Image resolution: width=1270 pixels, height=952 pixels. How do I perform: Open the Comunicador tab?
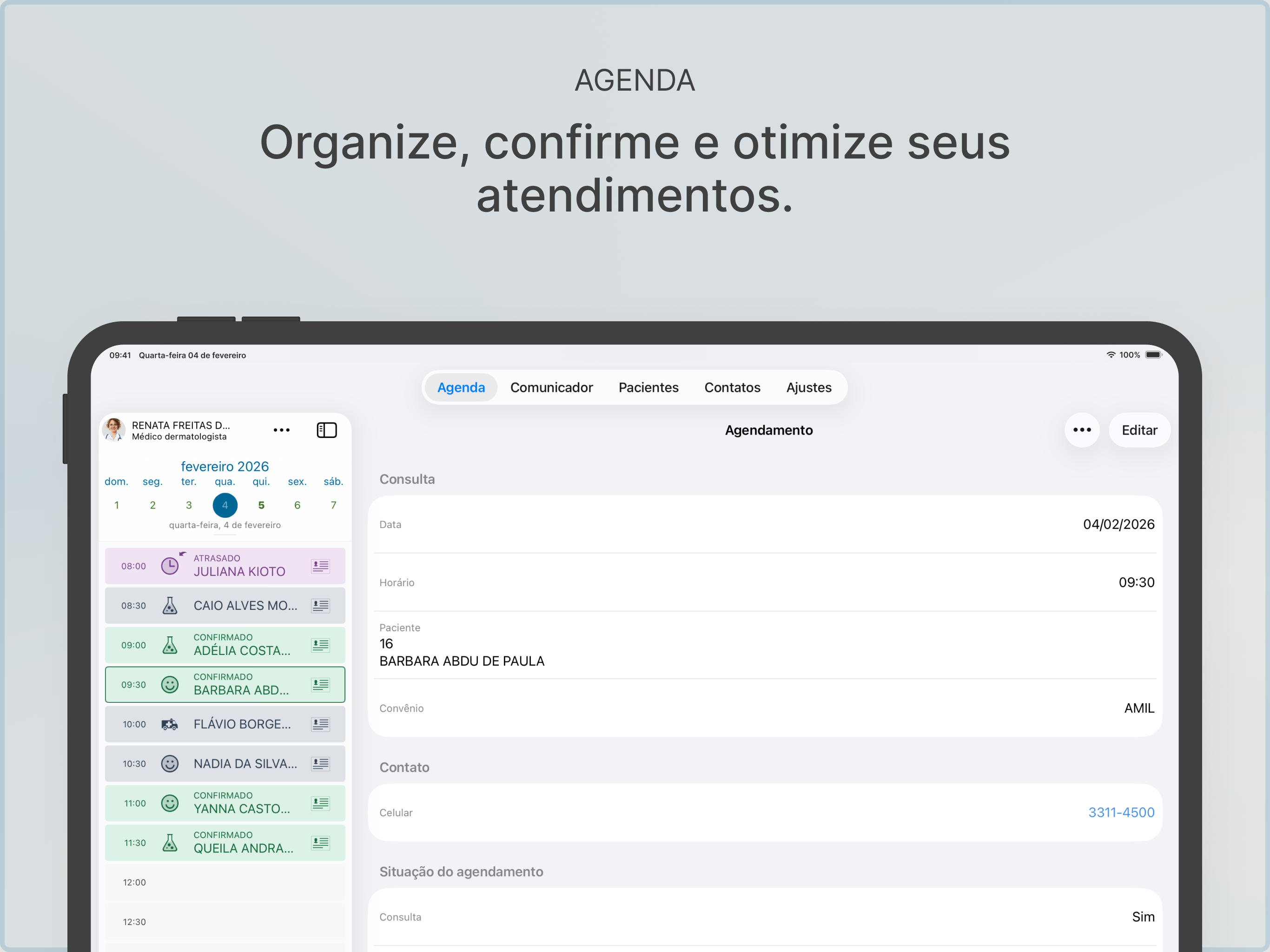coord(551,388)
